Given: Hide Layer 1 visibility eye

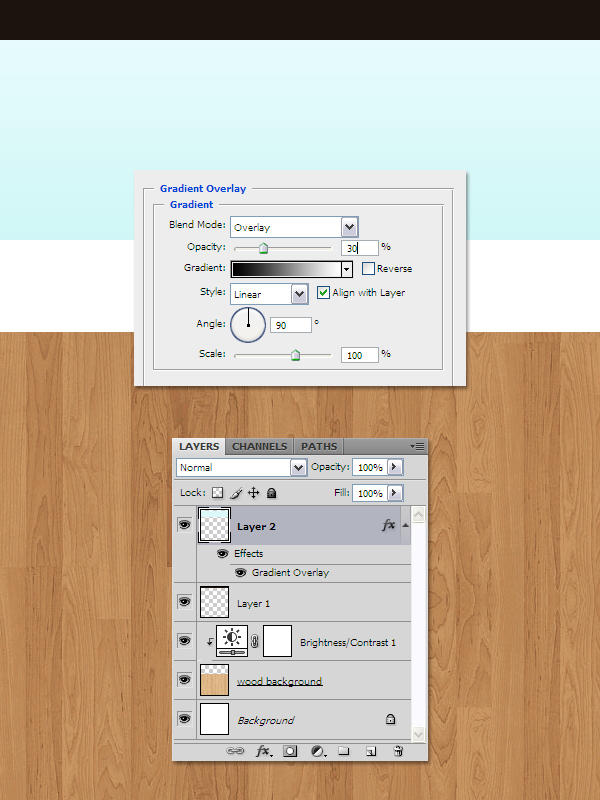Looking at the screenshot, I should tap(185, 602).
